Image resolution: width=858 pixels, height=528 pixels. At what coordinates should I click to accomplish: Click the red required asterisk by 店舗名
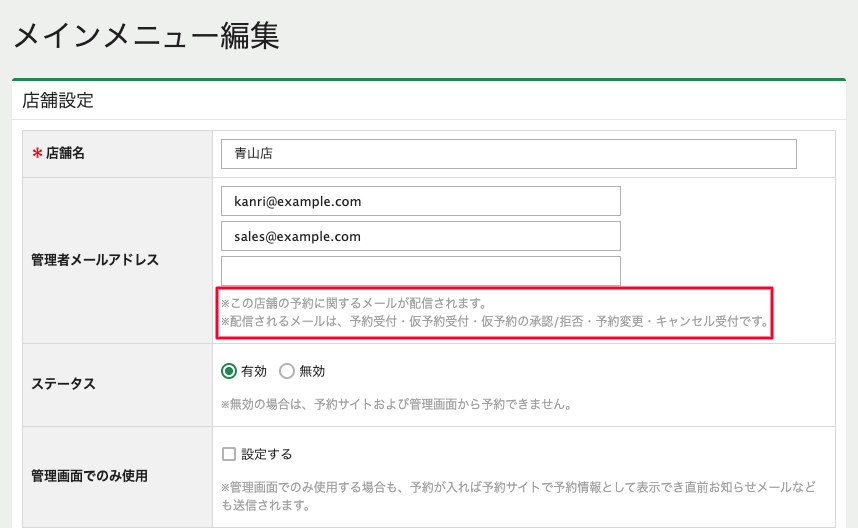click(x=37, y=154)
